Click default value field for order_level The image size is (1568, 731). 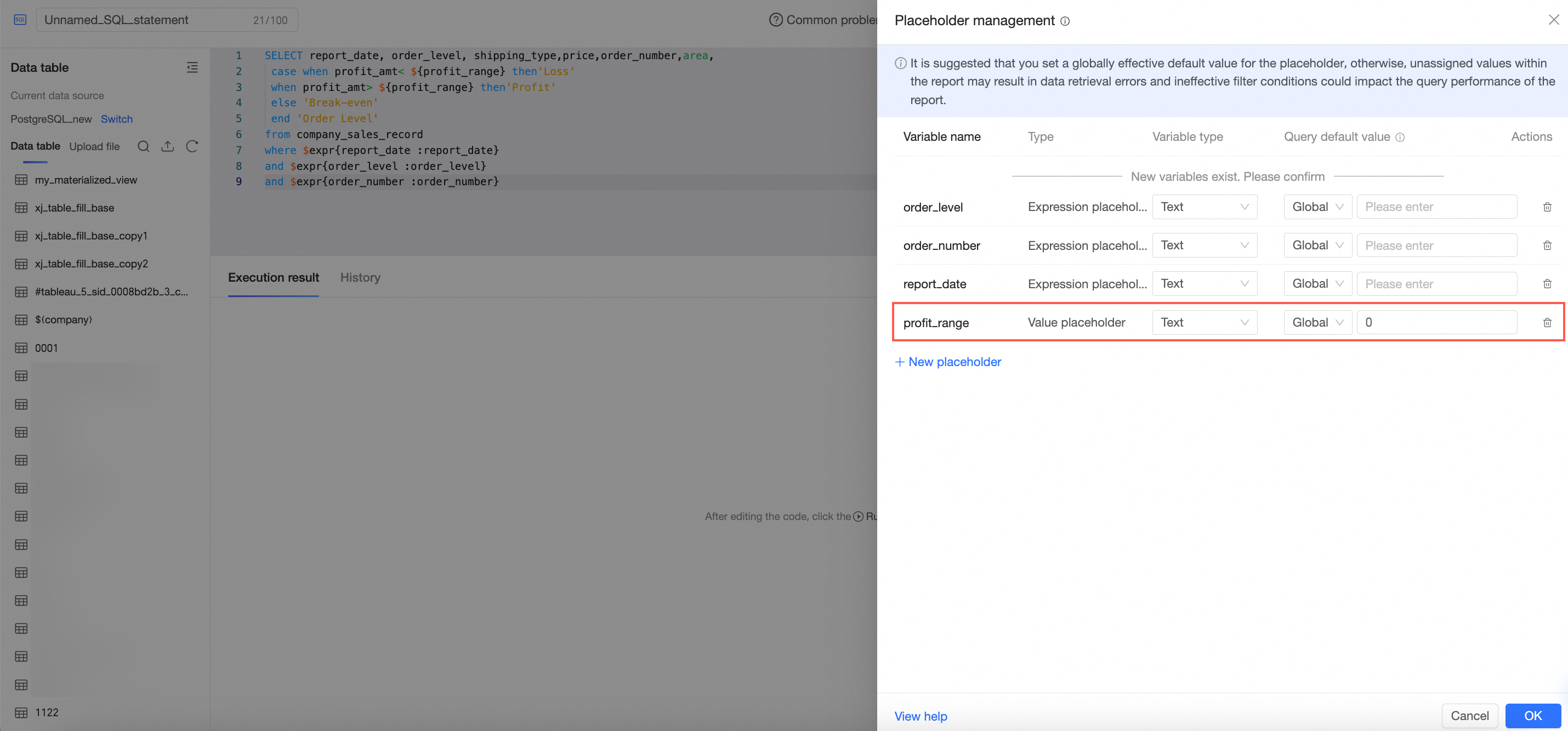[x=1436, y=207]
